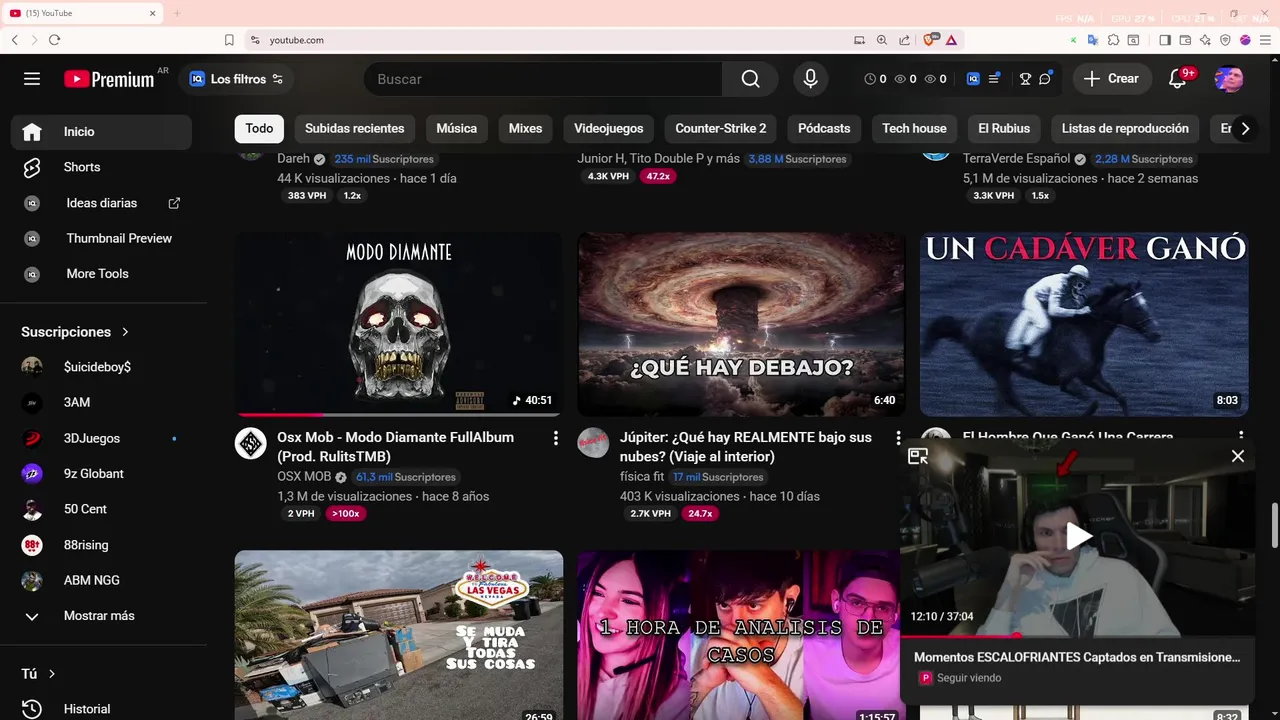This screenshot has height=720, width=1280.
Task: Open the ¿Qué hay debajo? Jupiter thumbnail
Action: click(741, 324)
